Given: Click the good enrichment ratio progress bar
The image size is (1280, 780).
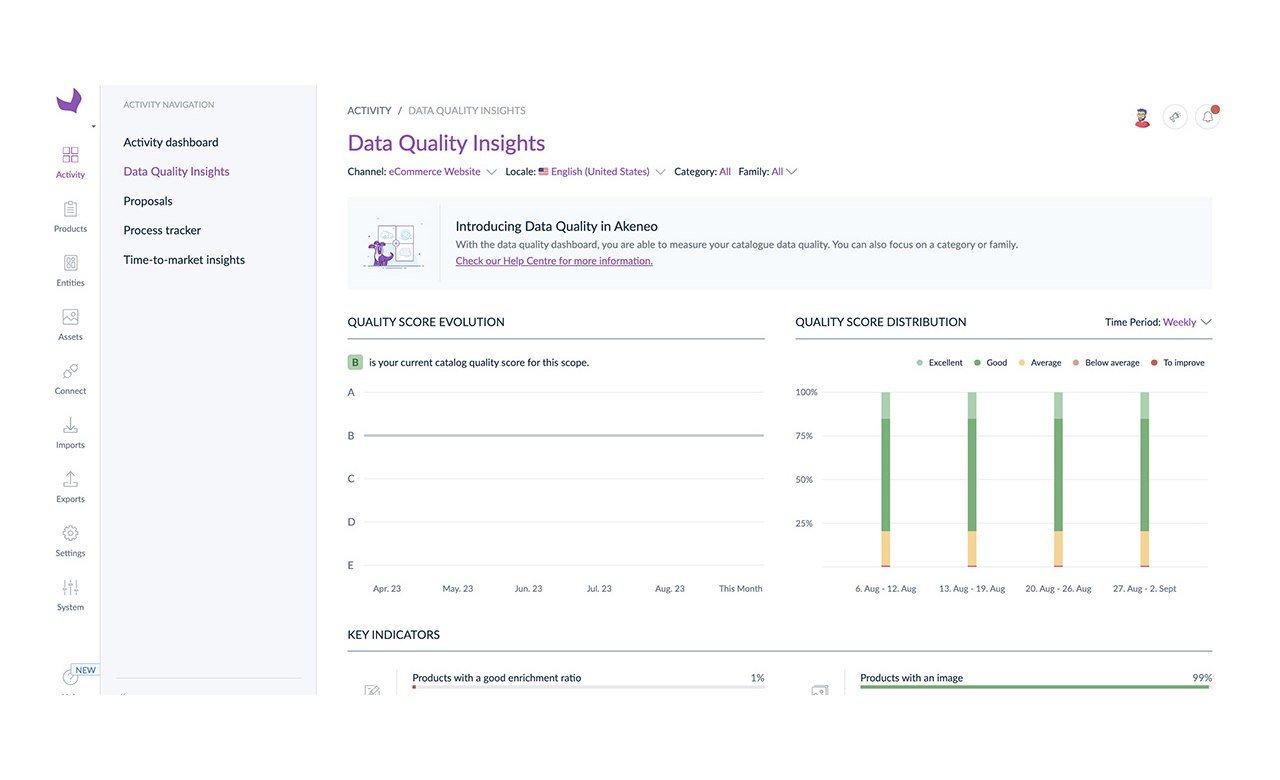Looking at the screenshot, I should (588, 687).
